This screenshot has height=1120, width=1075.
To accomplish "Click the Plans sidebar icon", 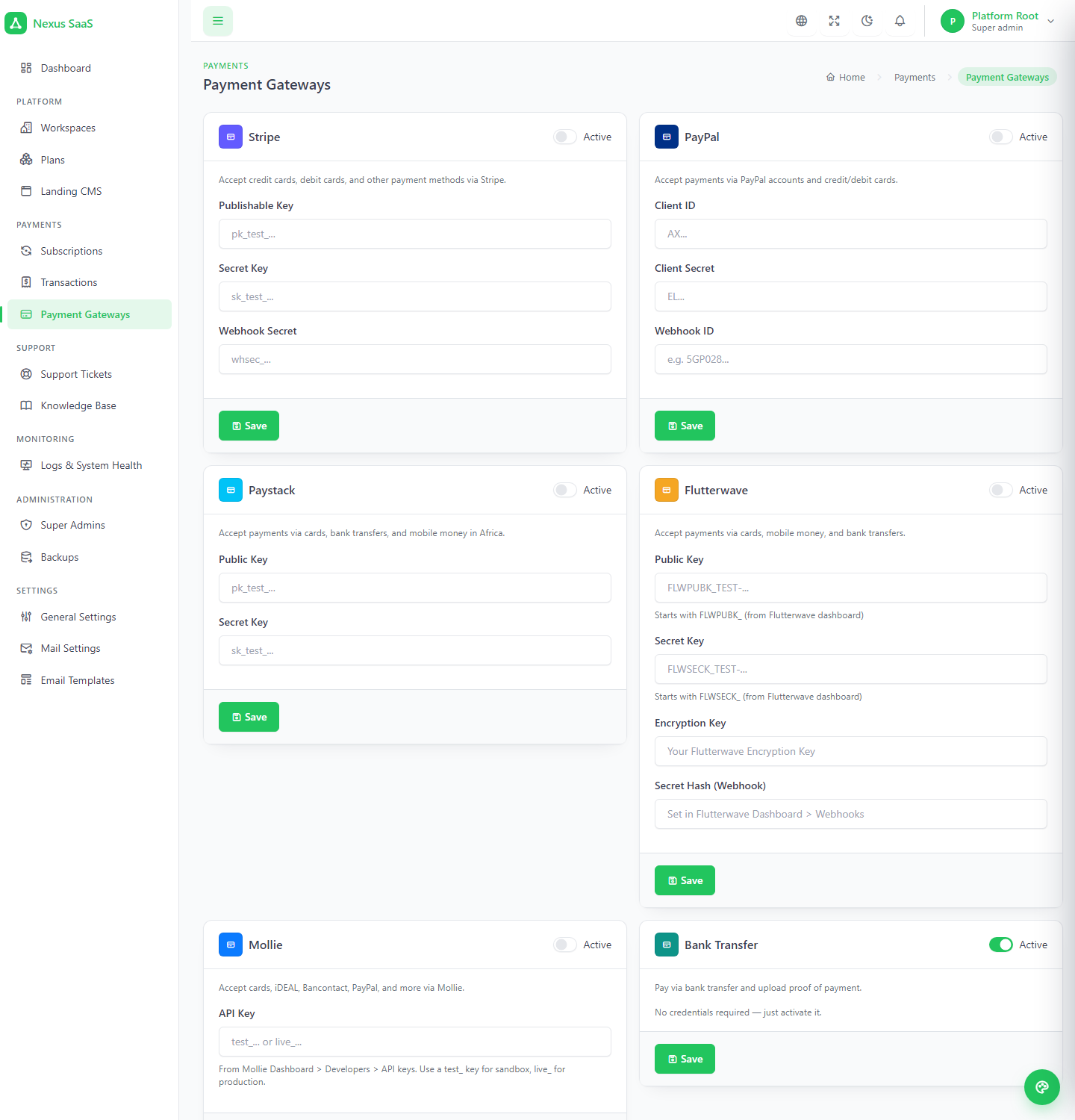I will click(26, 159).
